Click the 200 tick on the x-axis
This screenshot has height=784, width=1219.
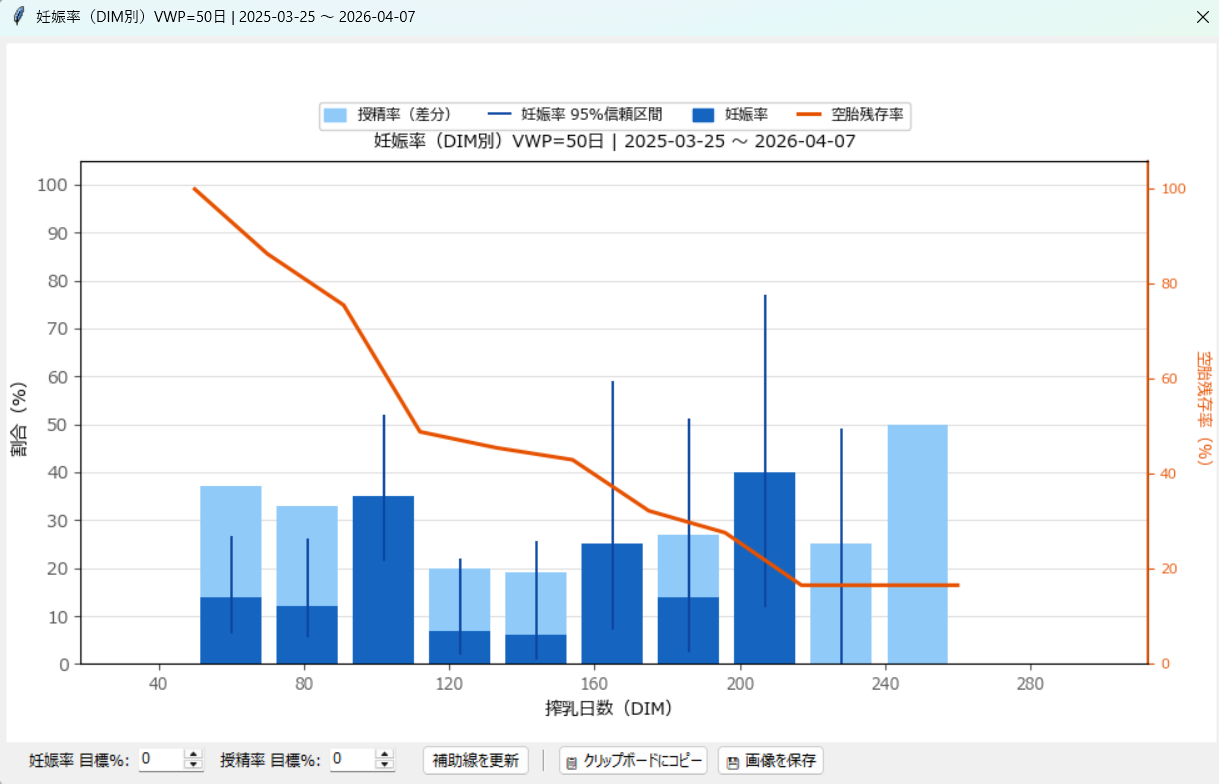(740, 685)
